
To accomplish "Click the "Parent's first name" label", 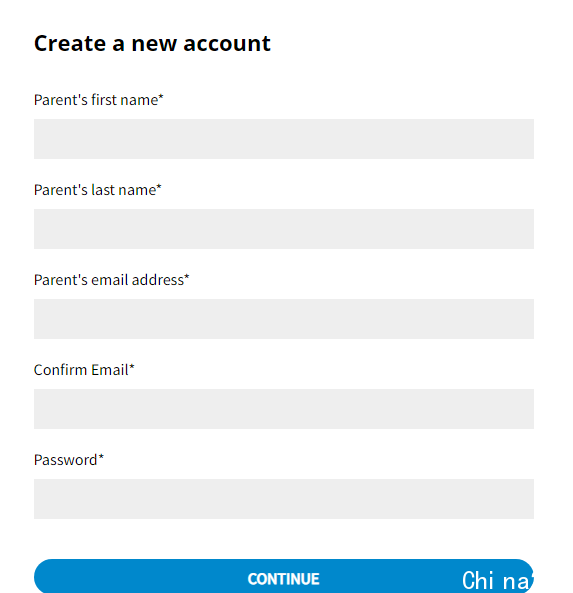I will coord(98,100).
